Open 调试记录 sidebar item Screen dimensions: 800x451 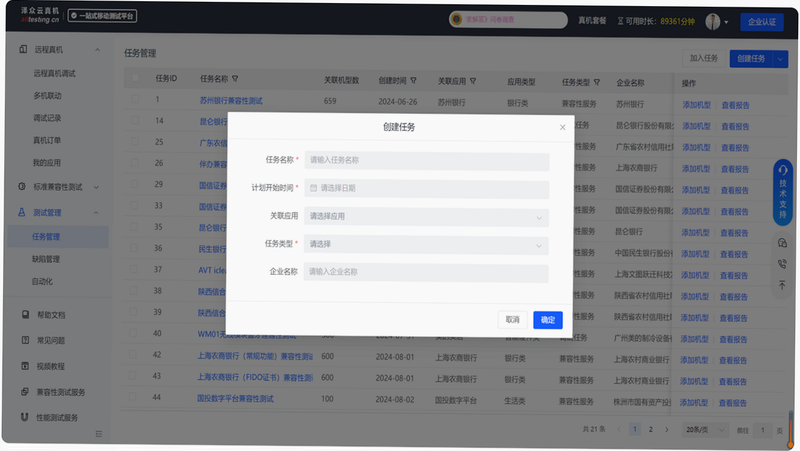(x=47, y=118)
